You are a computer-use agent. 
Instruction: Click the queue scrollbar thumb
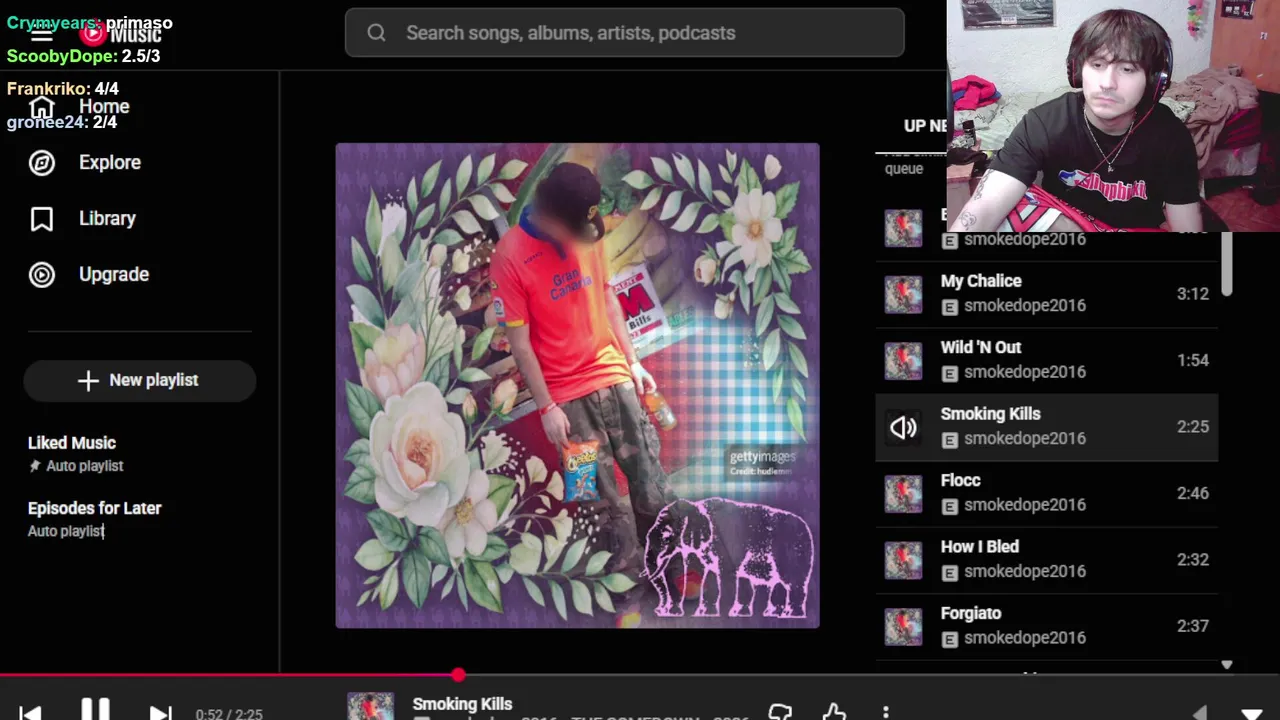point(1227,265)
